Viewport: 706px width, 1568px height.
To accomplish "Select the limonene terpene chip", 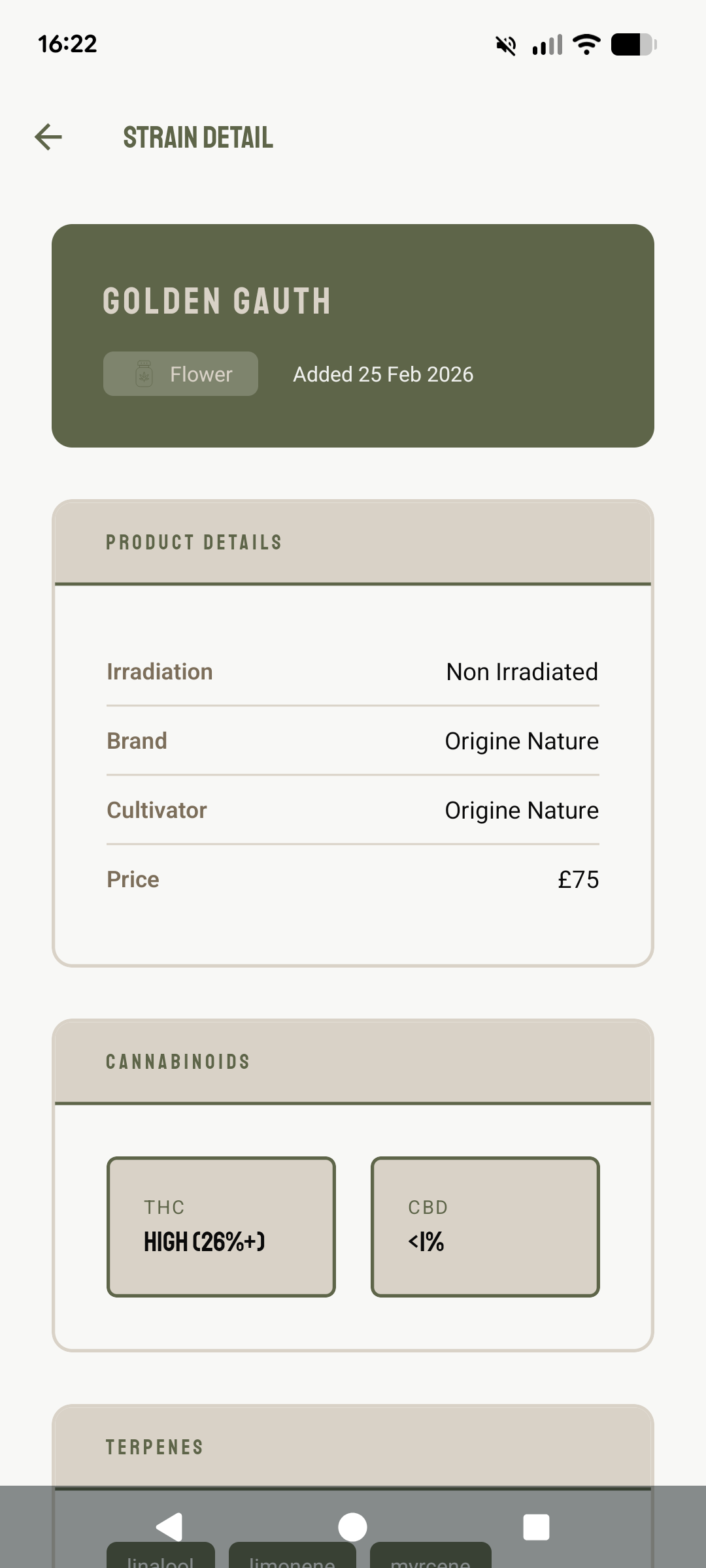I will [292, 1558].
